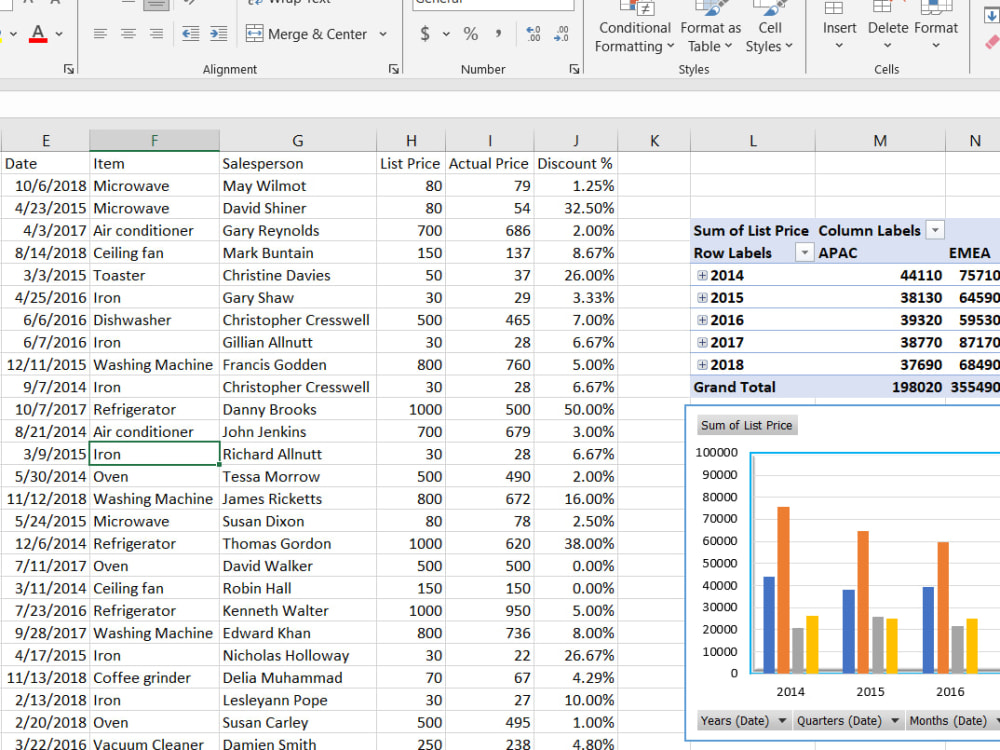Open the Column Labels filter dropdown
The image size is (1000, 750).
(x=935, y=230)
